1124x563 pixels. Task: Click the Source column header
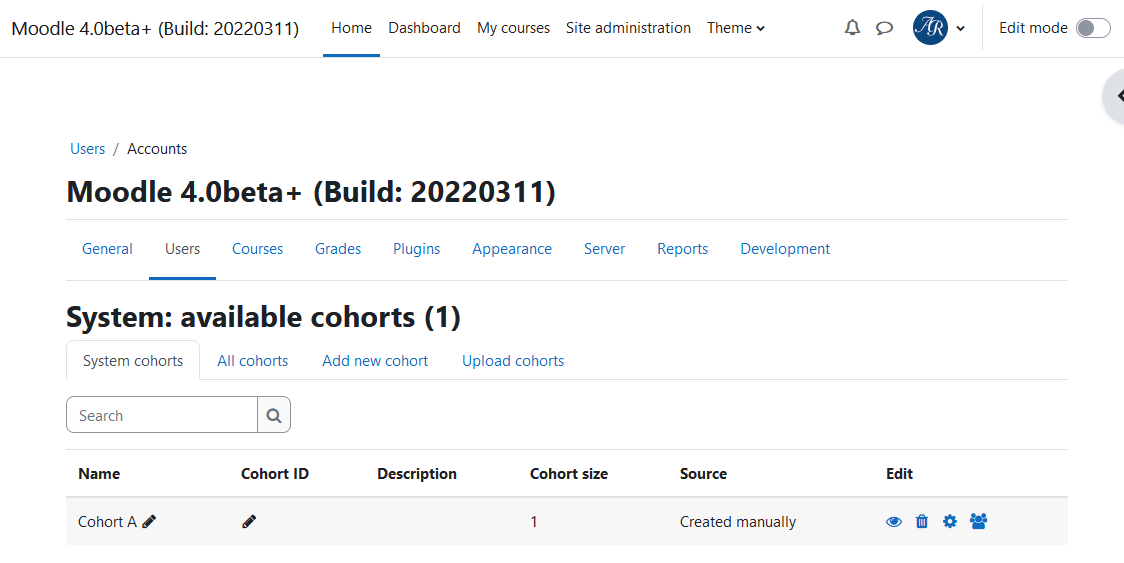[x=703, y=473]
